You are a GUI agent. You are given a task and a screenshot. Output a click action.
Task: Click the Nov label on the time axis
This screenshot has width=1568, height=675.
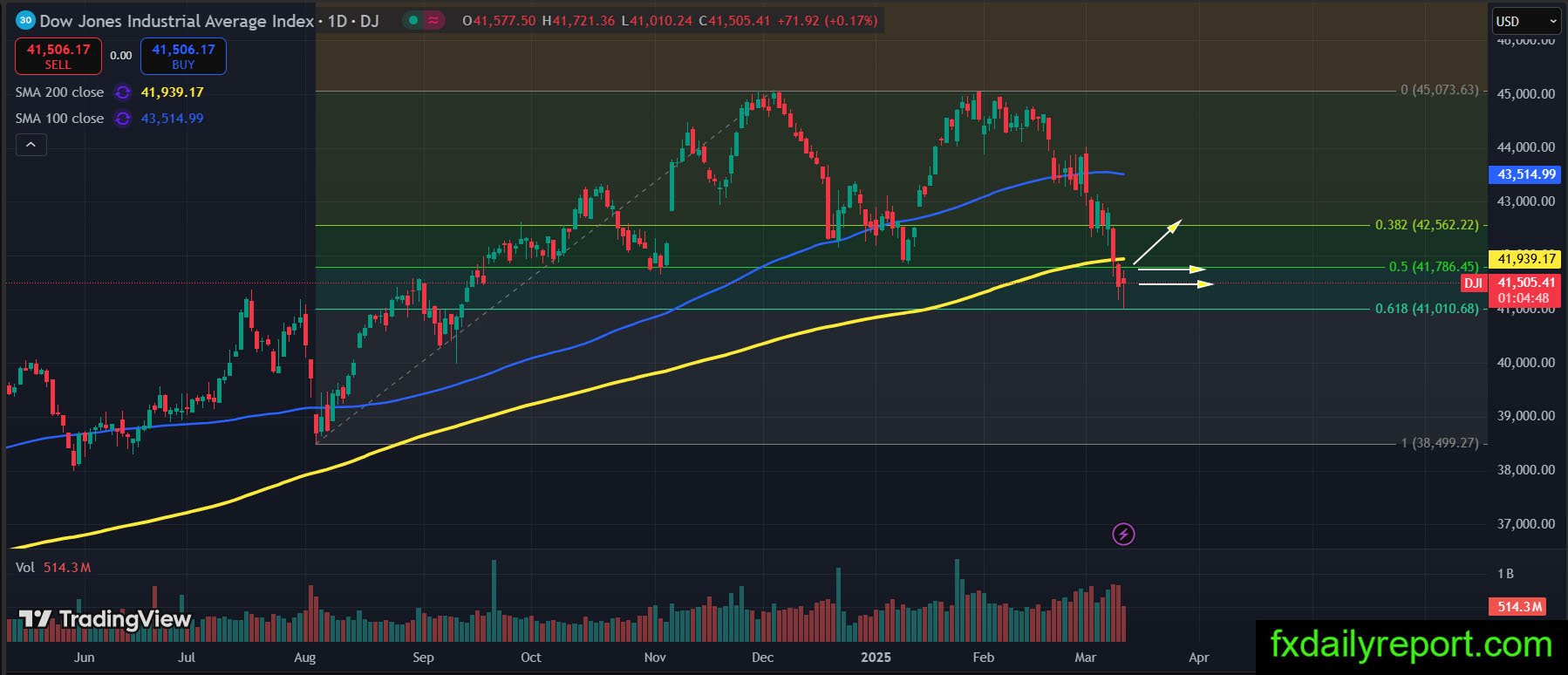point(655,658)
